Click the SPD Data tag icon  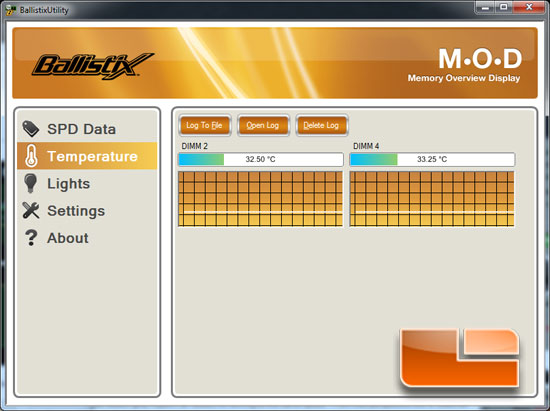(31, 129)
